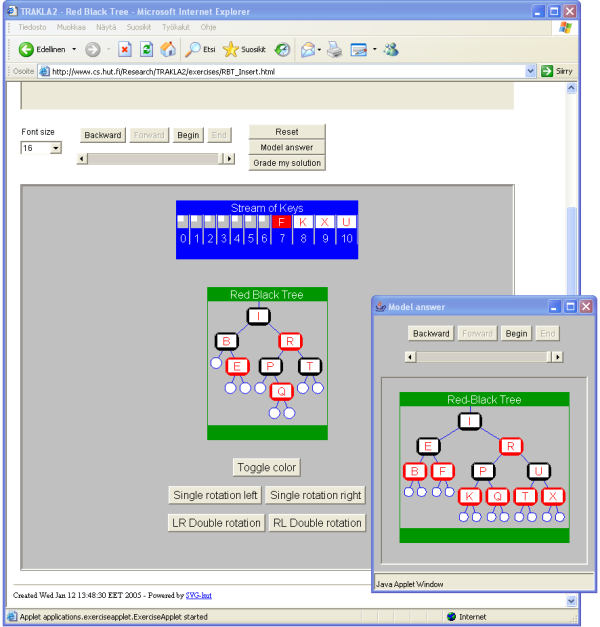Open the back button history dropdown arrow

point(74,50)
